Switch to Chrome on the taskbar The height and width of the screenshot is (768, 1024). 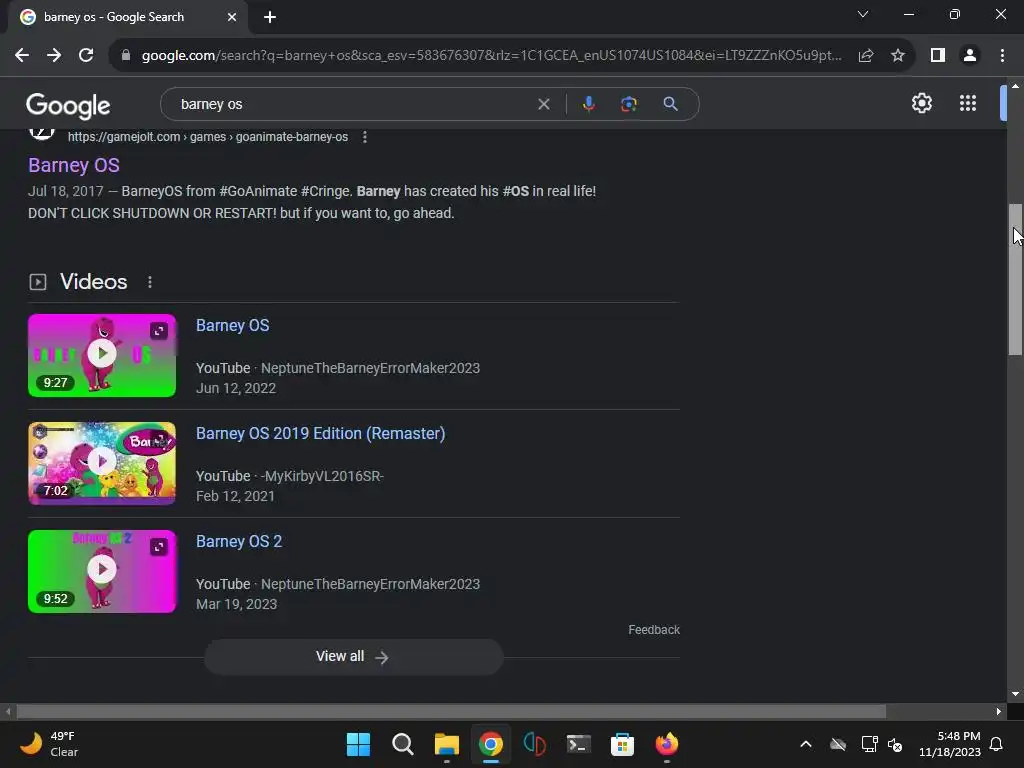tap(490, 744)
